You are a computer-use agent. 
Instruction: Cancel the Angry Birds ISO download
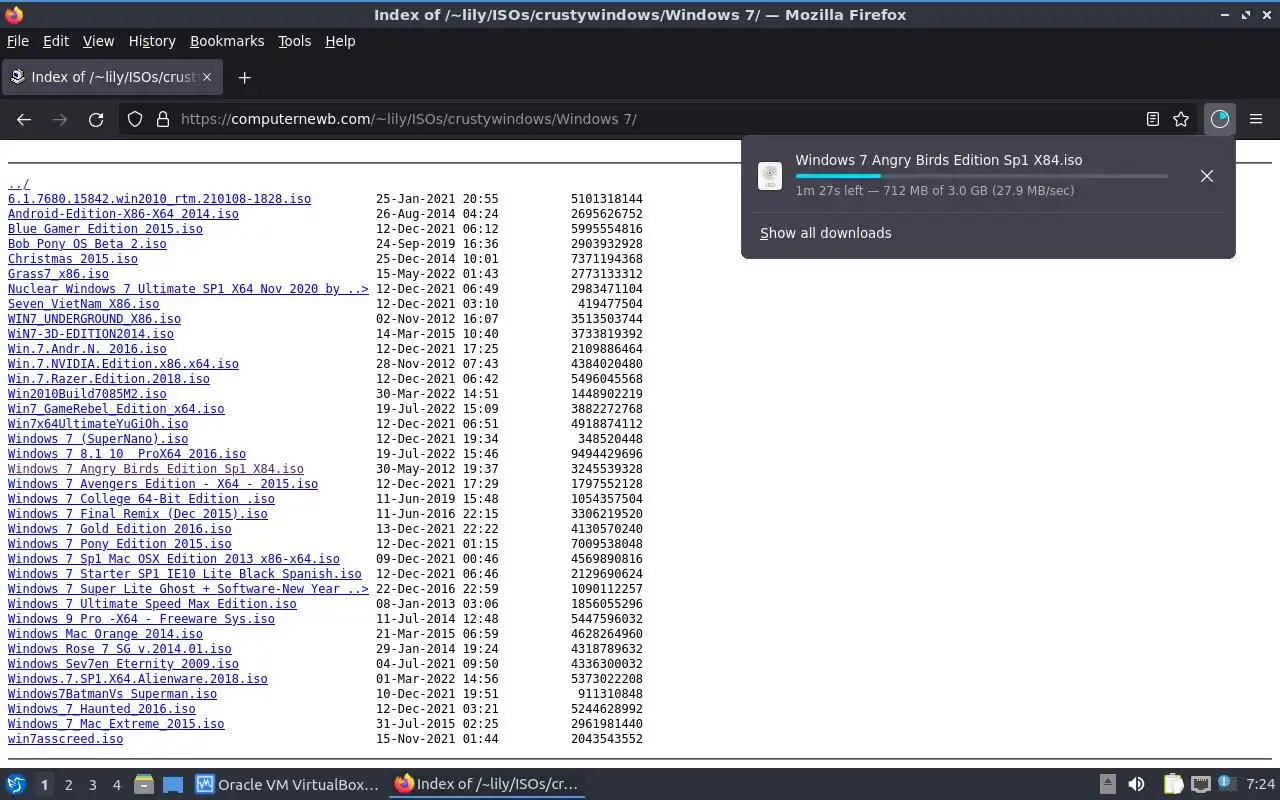pos(1207,176)
